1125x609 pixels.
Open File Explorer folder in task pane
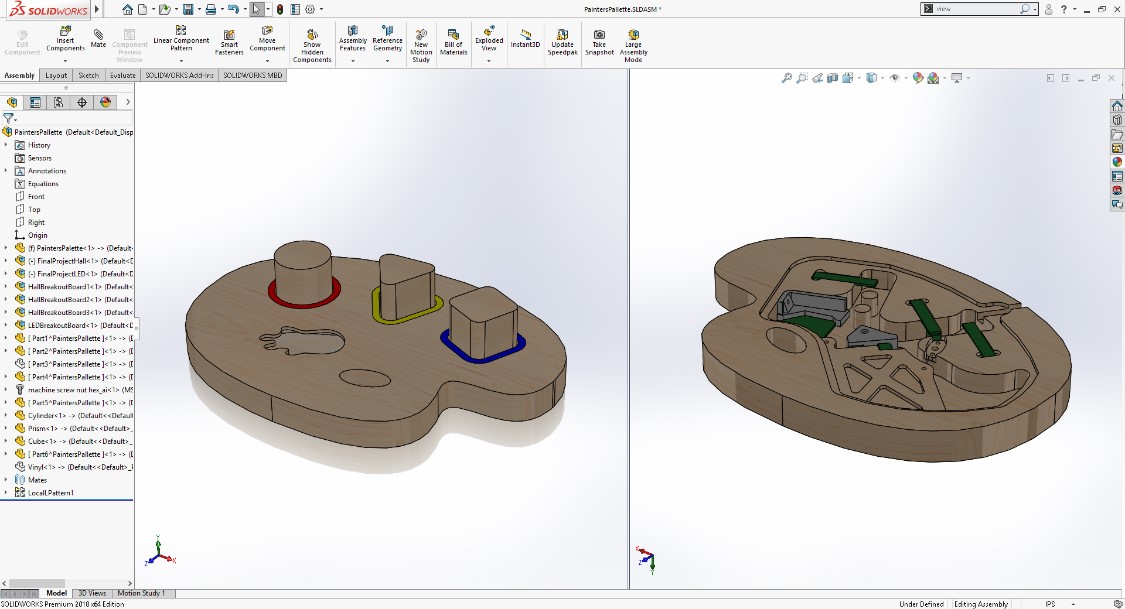coord(1117,134)
